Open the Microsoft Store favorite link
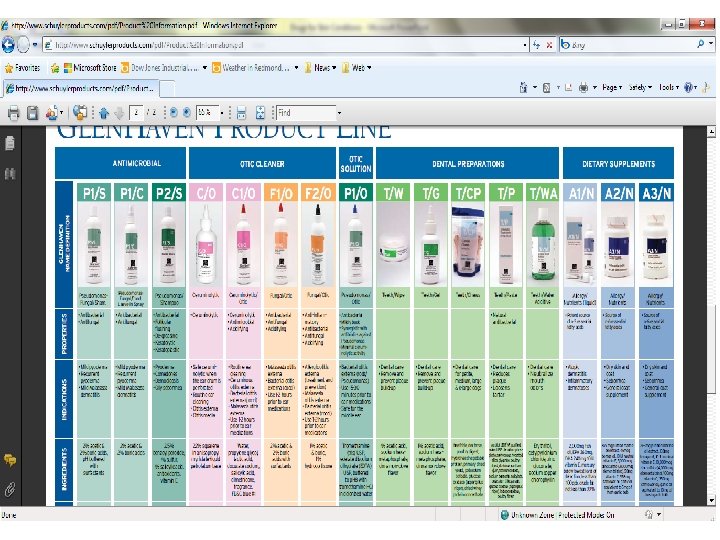Viewport: 720px width, 540px height. click(x=90, y=68)
